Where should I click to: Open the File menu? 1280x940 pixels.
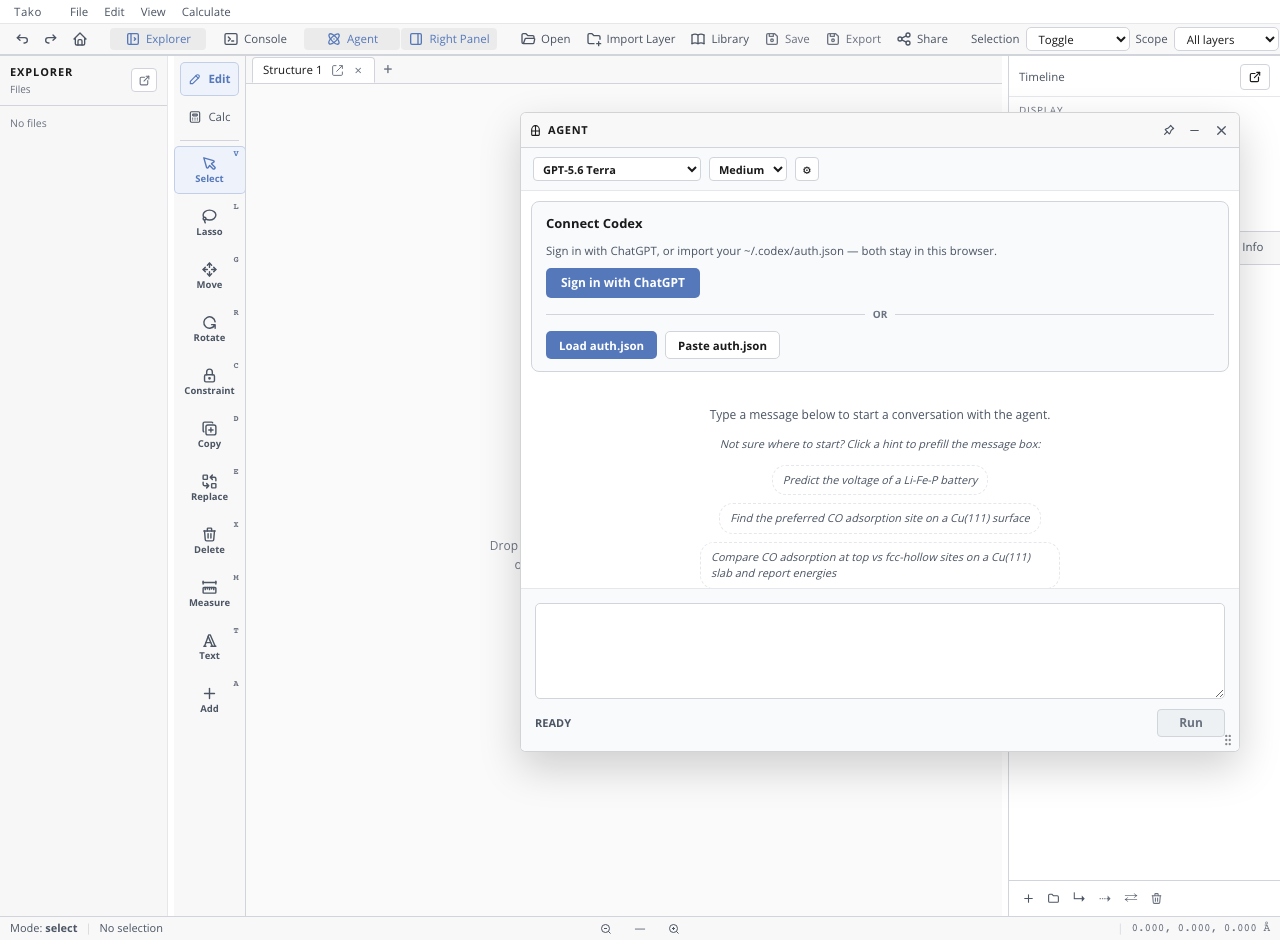(79, 12)
